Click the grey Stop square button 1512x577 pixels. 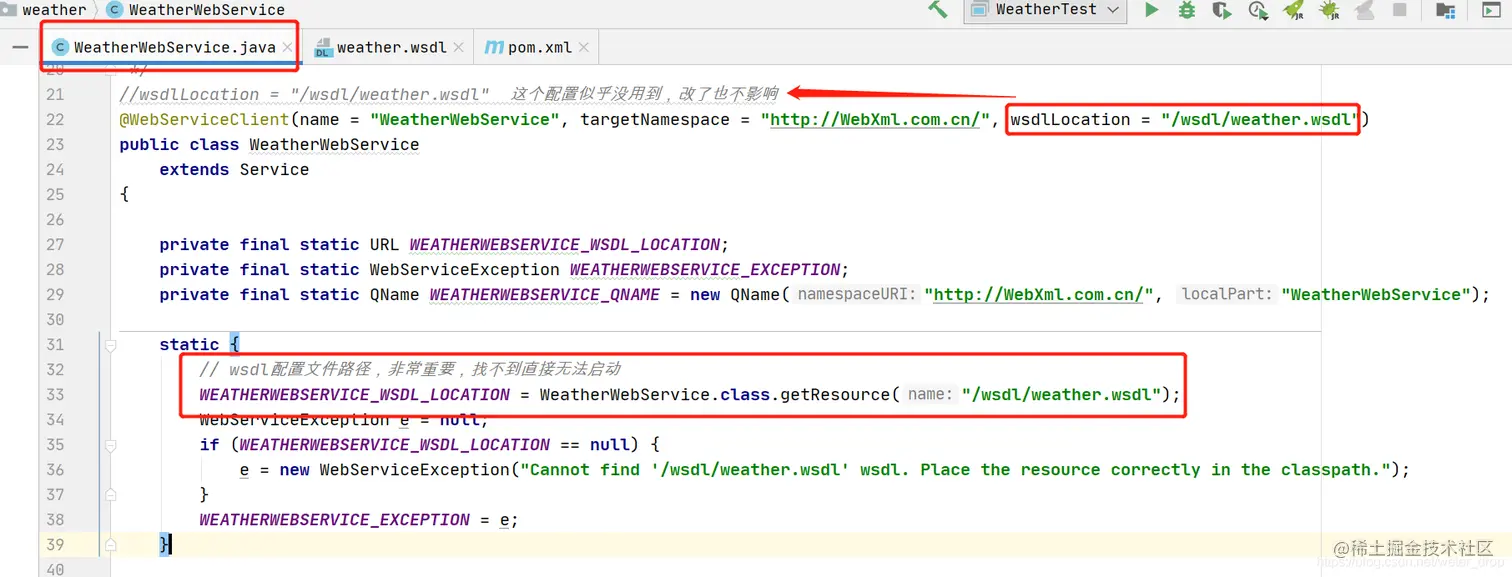1399,10
